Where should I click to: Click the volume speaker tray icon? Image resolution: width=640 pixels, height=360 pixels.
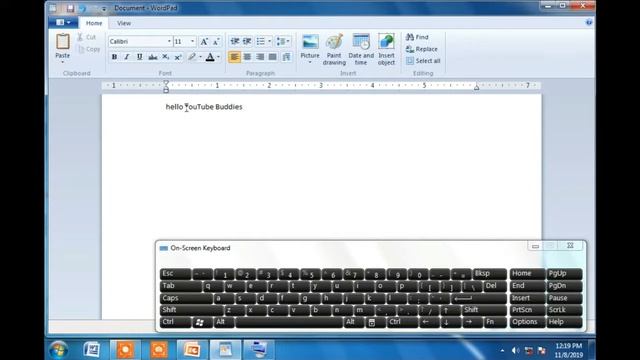[516, 350]
